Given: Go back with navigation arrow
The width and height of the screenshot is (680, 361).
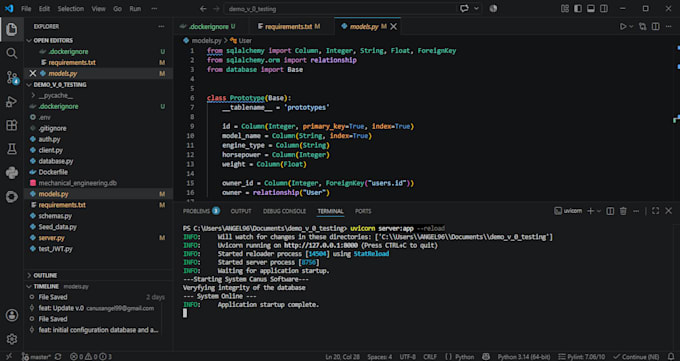Looking at the screenshot, I should click(x=203, y=9).
